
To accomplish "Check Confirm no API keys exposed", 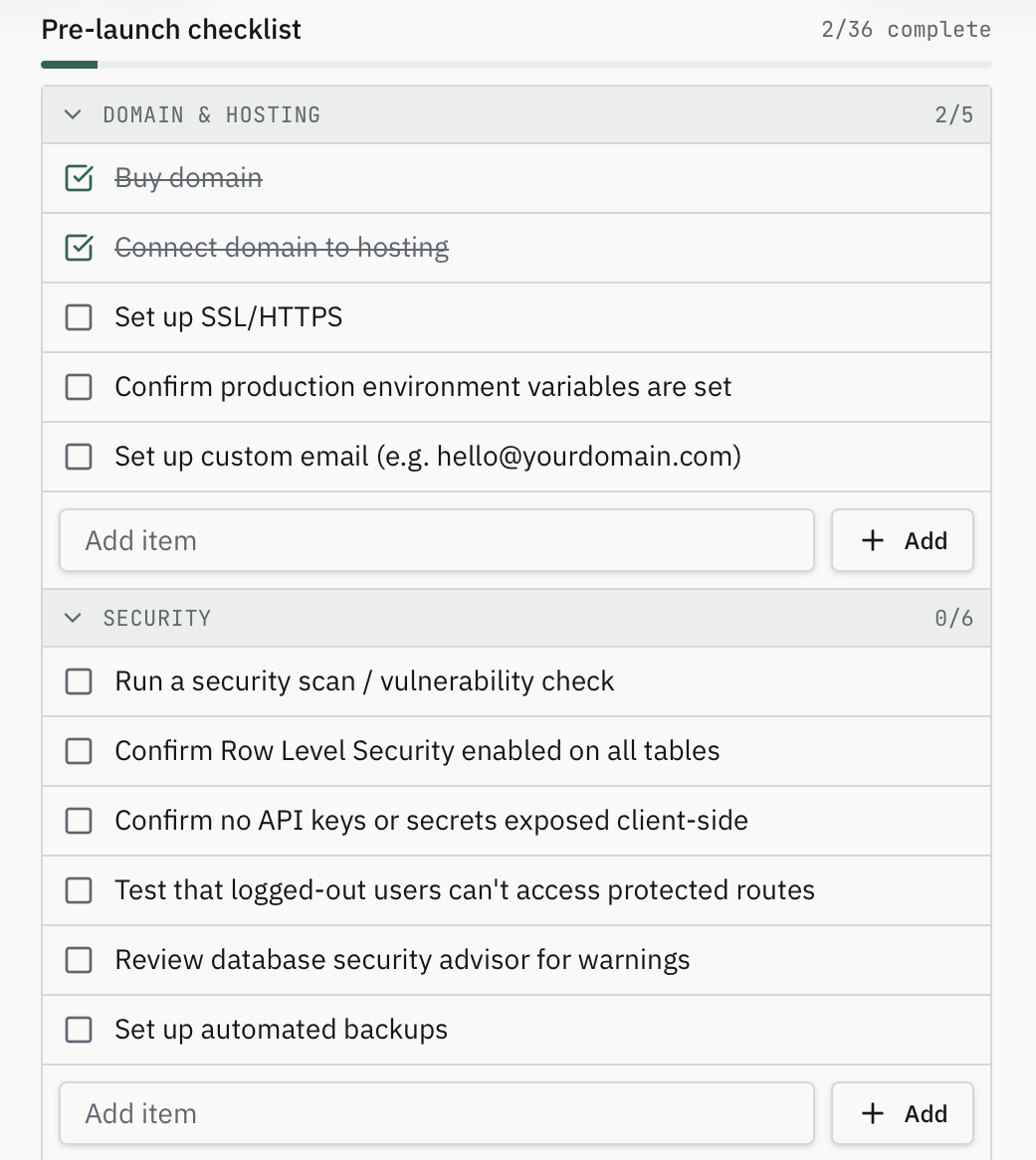I will tap(79, 821).
